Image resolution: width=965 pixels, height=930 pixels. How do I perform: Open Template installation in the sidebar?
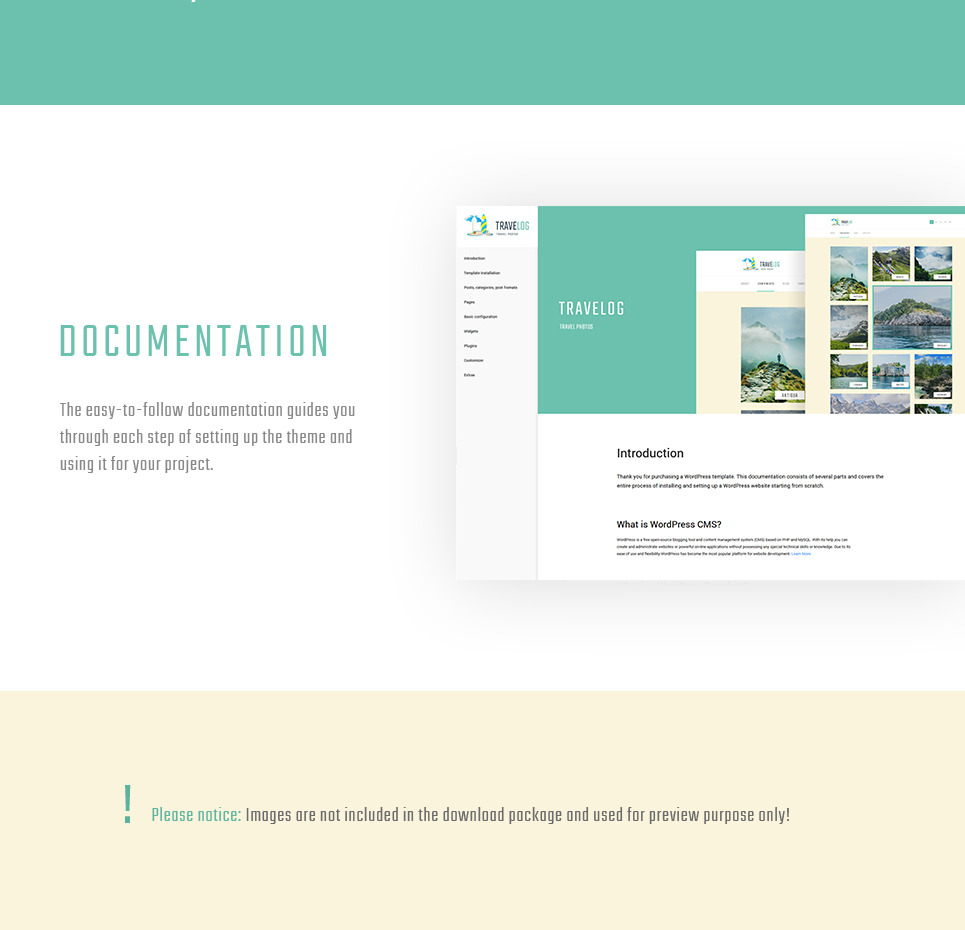tap(482, 273)
